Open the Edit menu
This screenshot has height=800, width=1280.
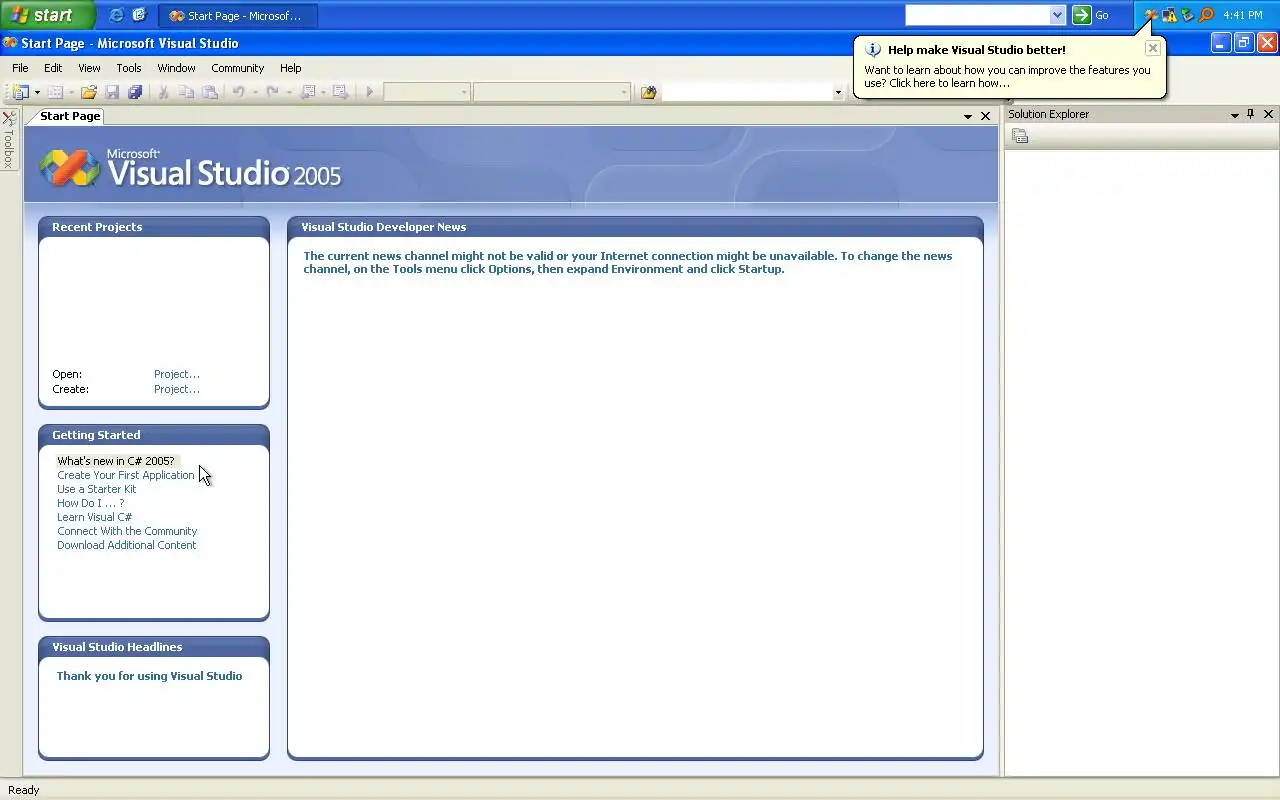(x=53, y=68)
